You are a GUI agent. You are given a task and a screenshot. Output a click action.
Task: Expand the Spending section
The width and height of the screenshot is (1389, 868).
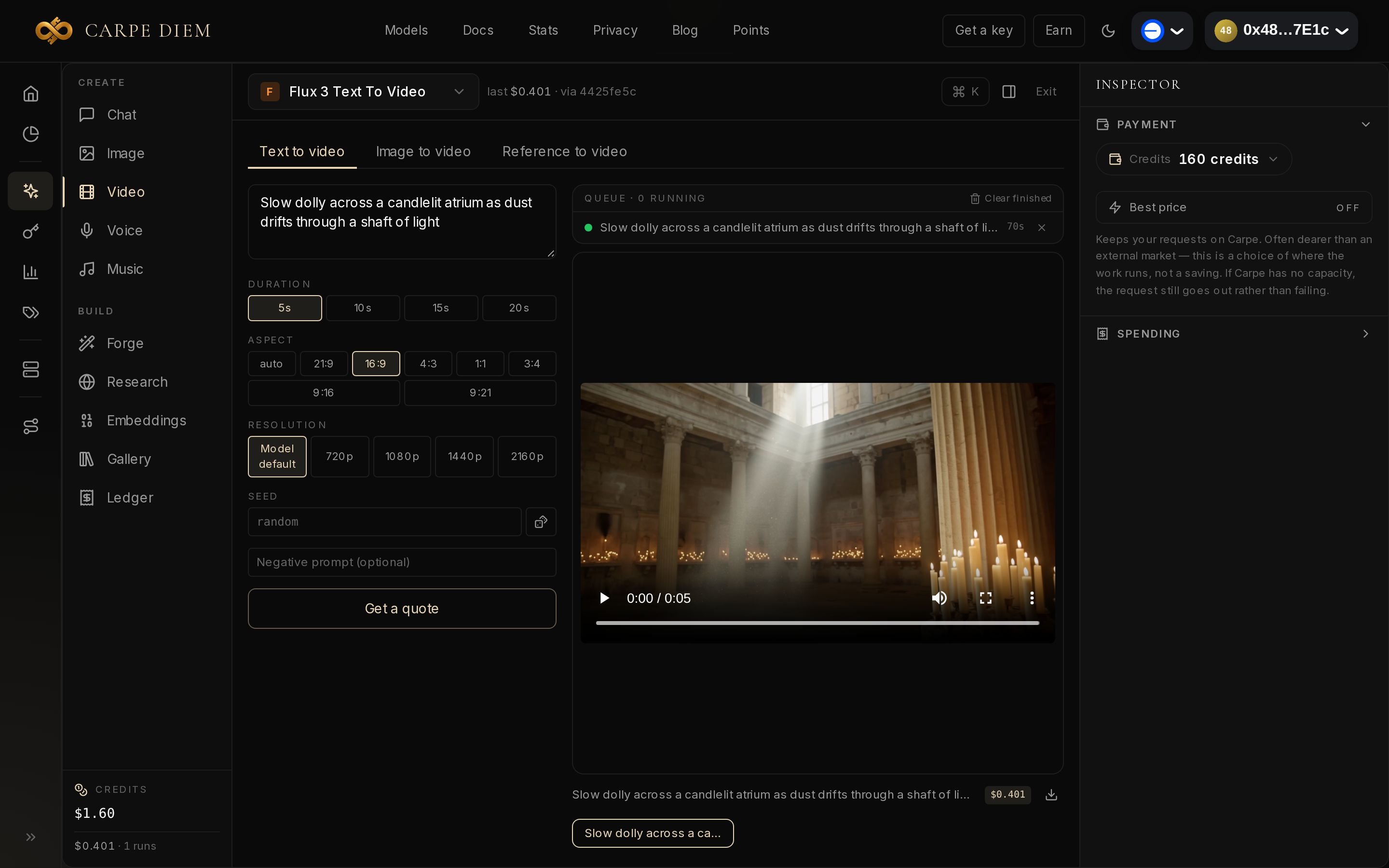(x=1233, y=334)
